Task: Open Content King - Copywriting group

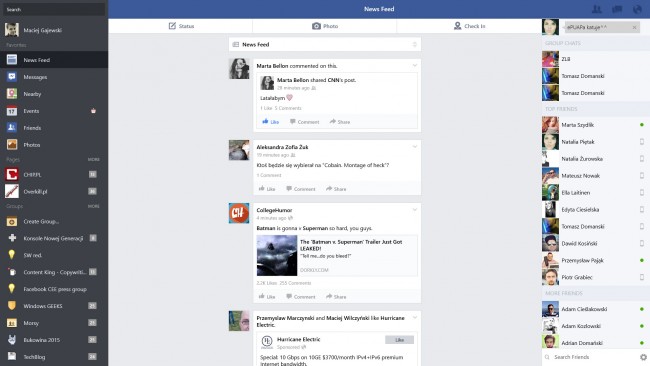Action: (54, 272)
